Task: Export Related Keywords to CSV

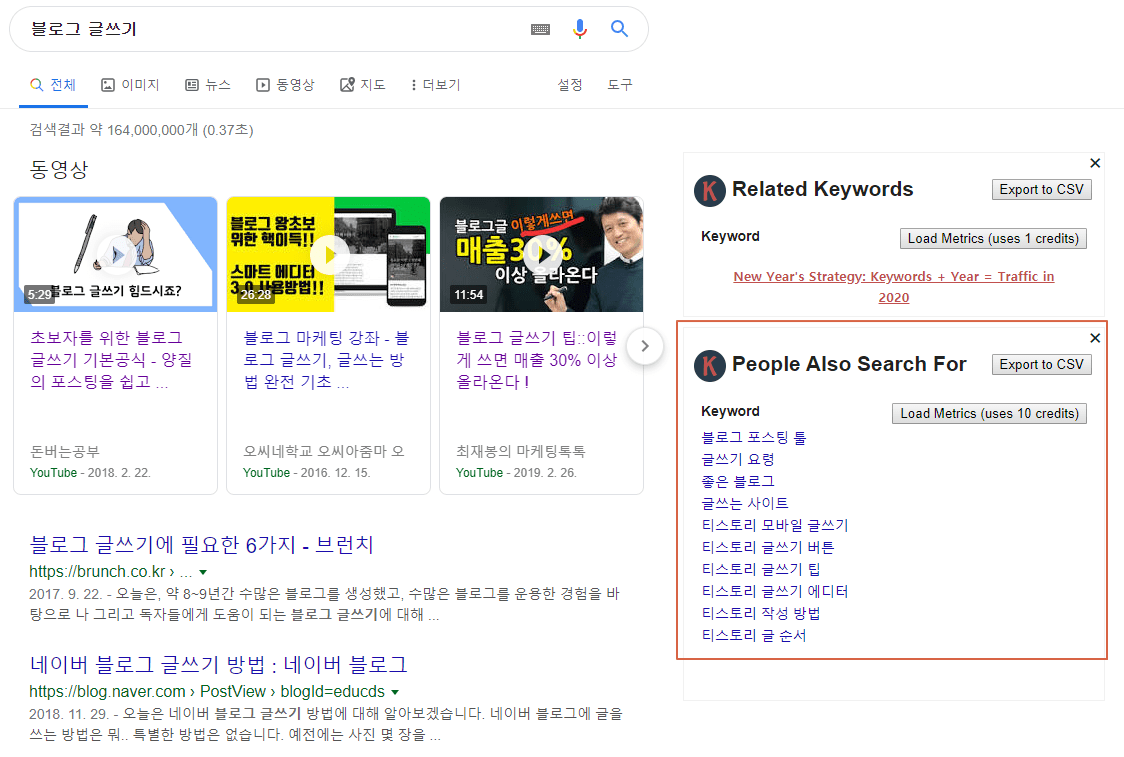Action: tap(1042, 189)
